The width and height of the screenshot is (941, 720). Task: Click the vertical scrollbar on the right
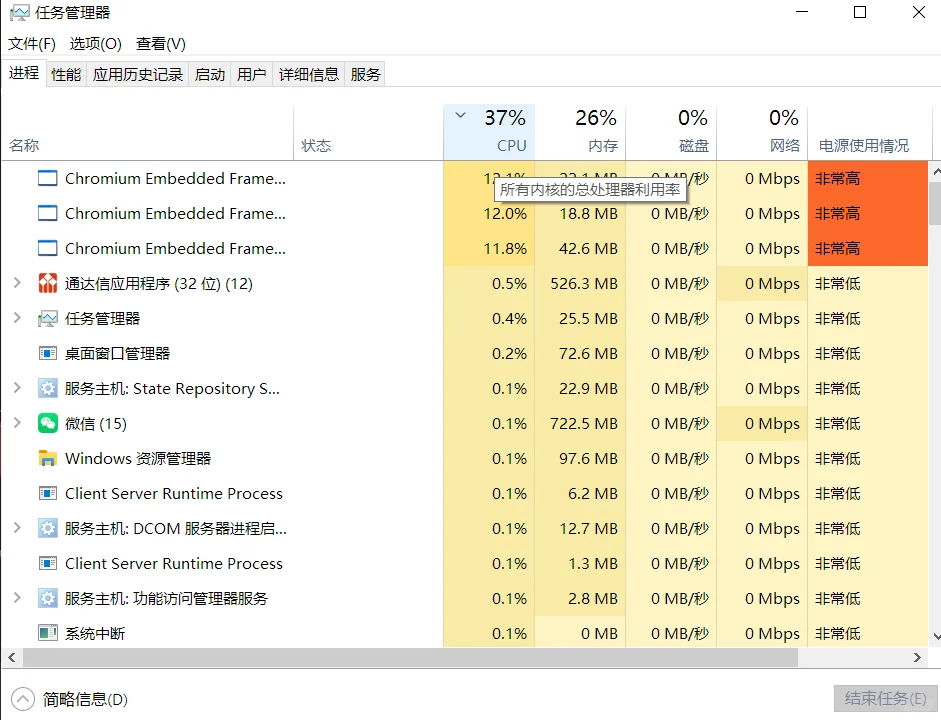pos(932,200)
